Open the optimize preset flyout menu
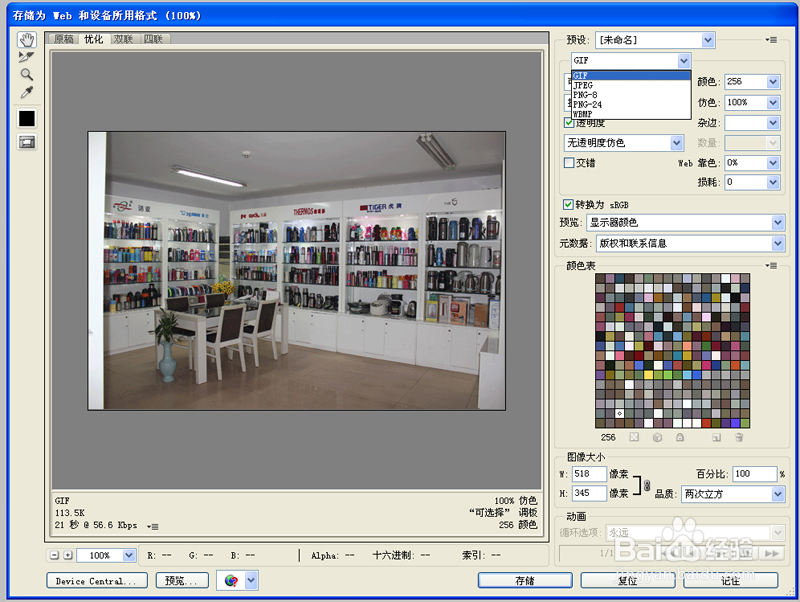The height and width of the screenshot is (602, 800). click(x=771, y=40)
